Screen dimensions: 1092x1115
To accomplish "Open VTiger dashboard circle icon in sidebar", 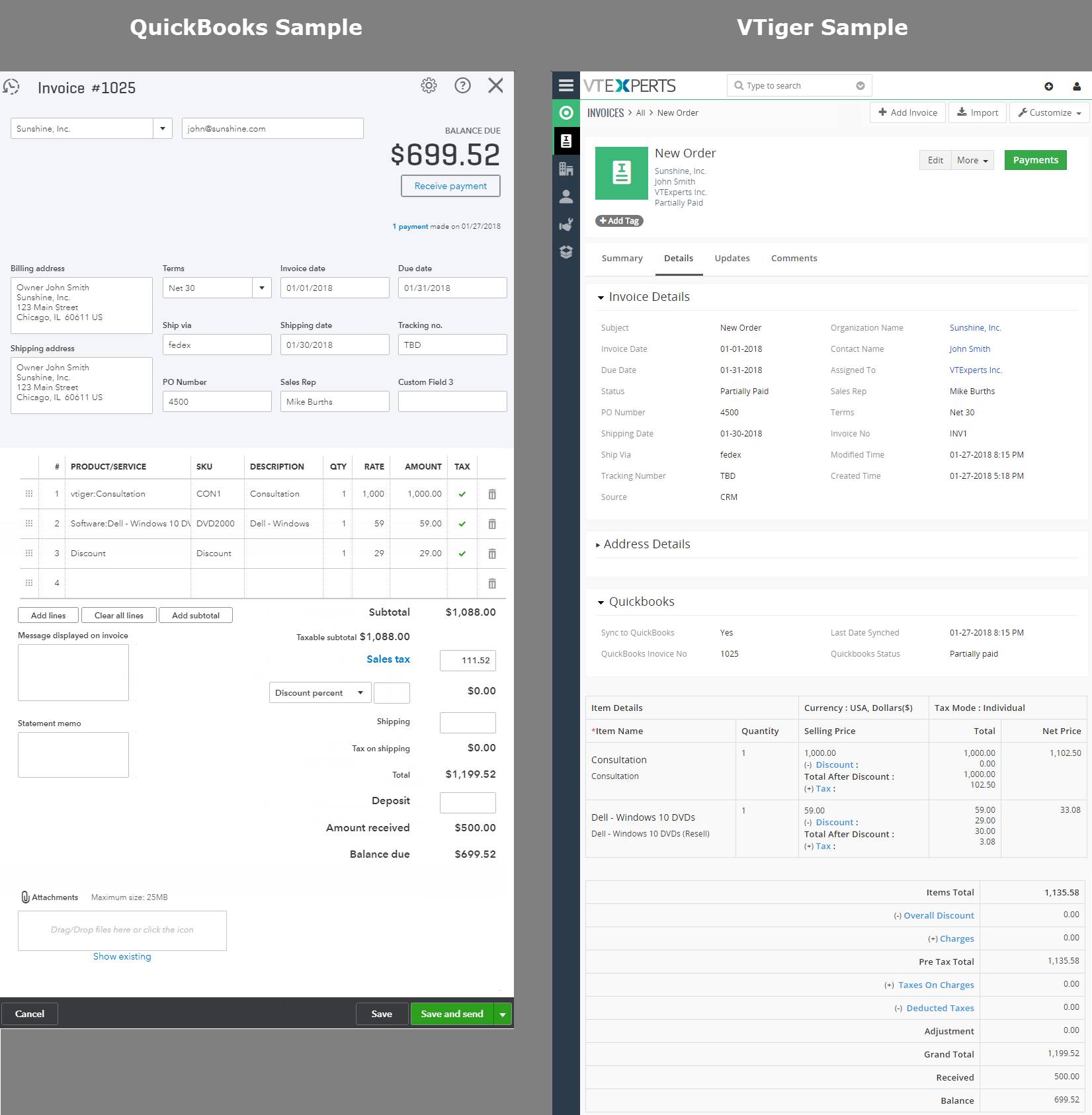I will tap(566, 113).
